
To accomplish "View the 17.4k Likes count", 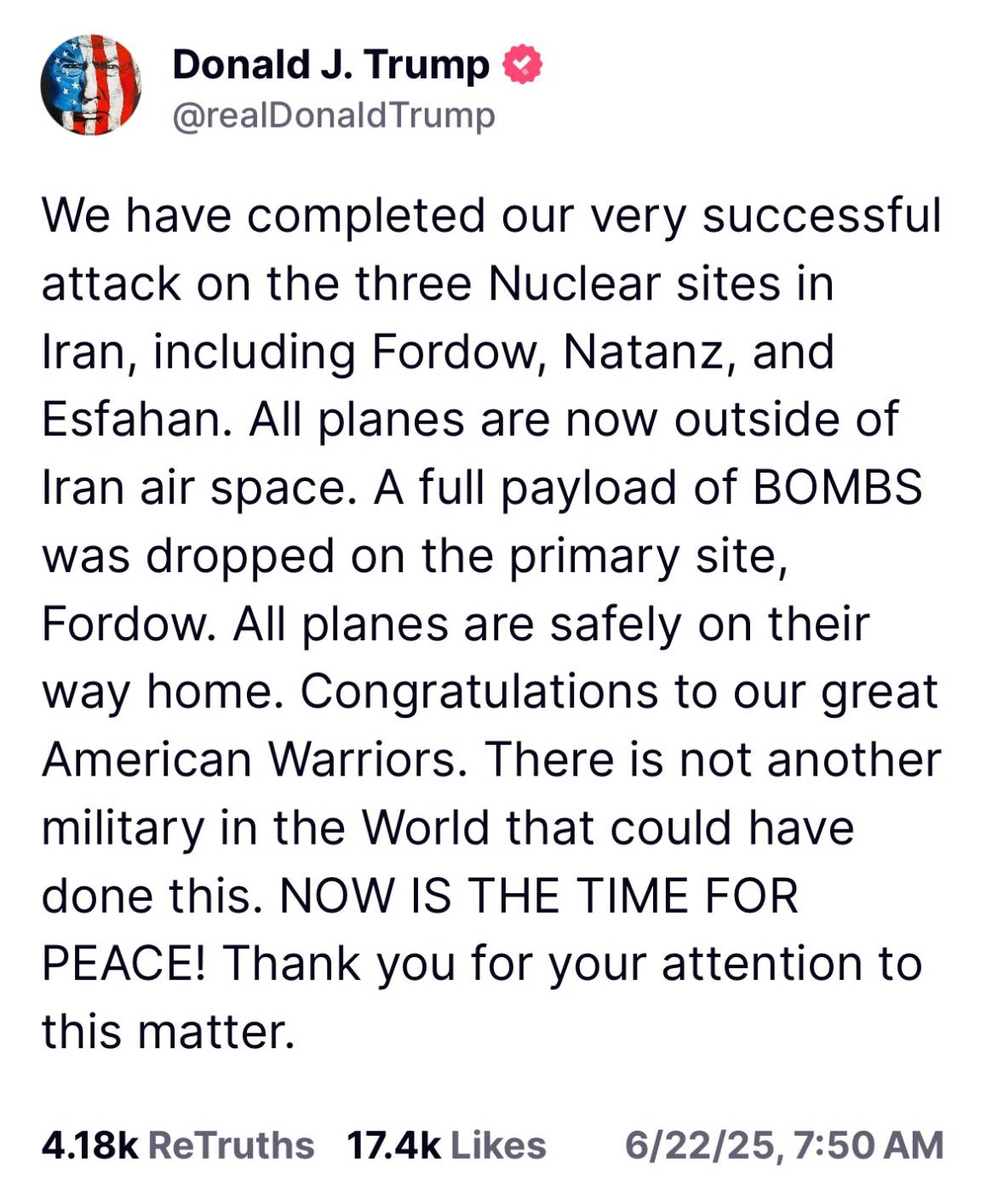I will pyautogui.click(x=393, y=1145).
